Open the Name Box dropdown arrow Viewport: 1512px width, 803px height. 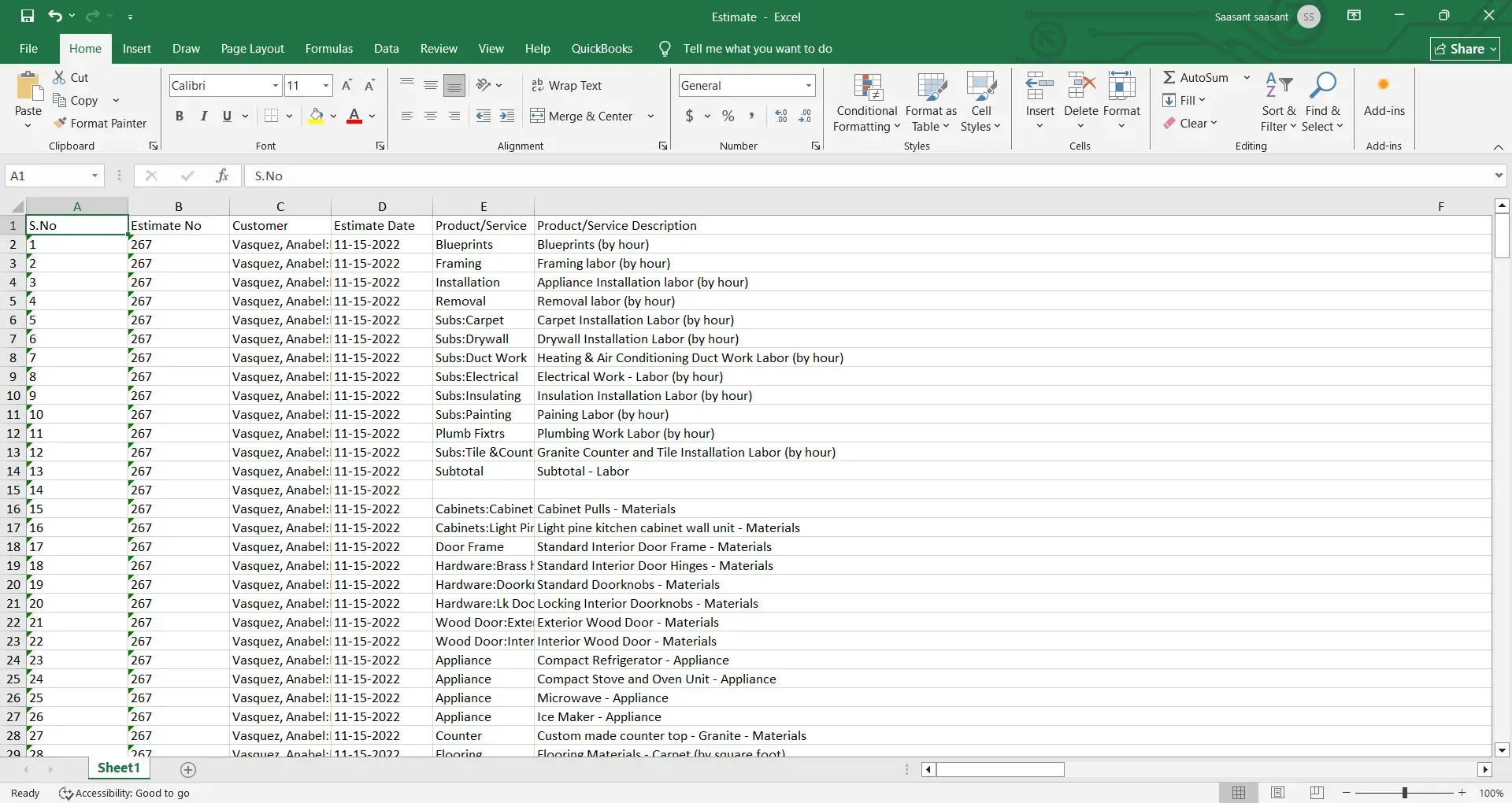point(94,176)
